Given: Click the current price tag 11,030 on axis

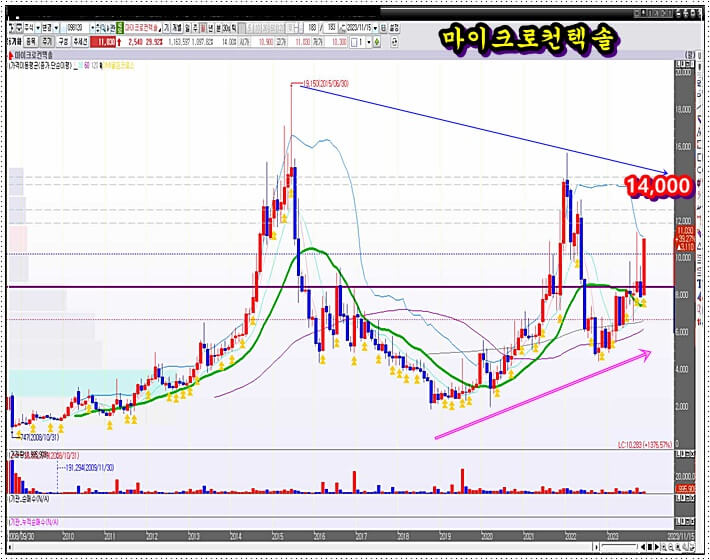Looking at the screenshot, I should point(685,231).
